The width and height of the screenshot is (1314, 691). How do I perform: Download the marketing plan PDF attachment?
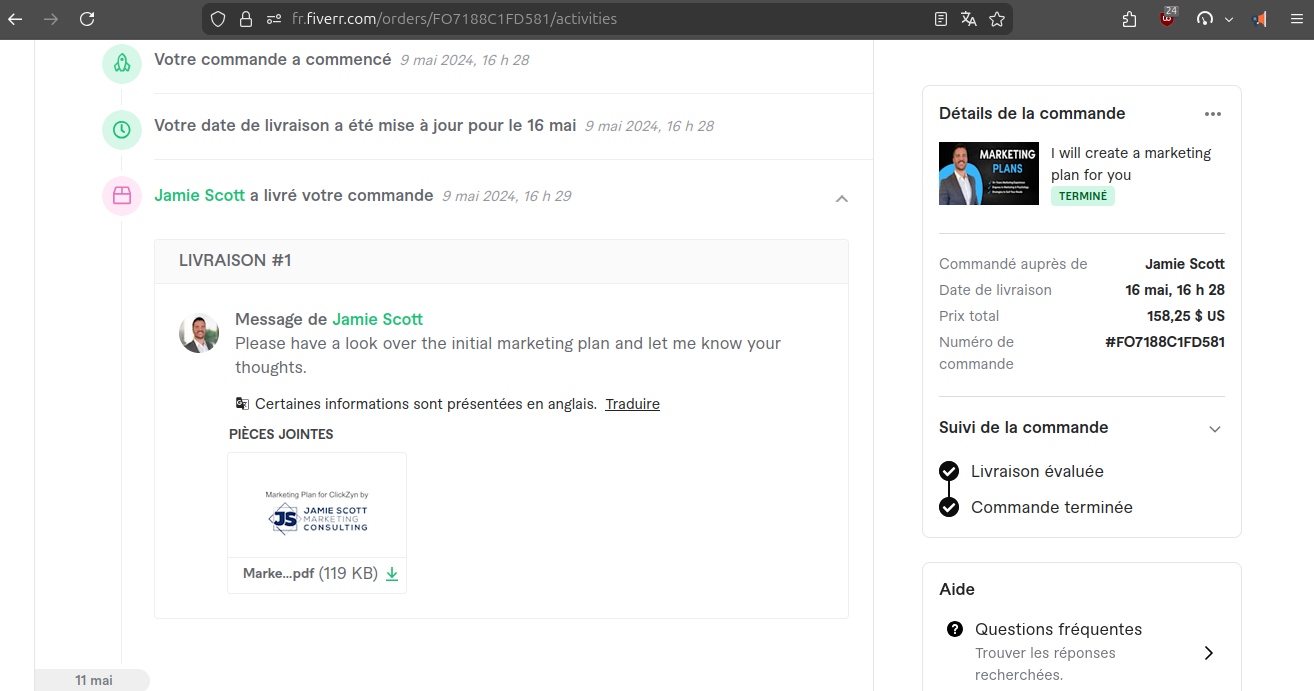tap(392, 574)
